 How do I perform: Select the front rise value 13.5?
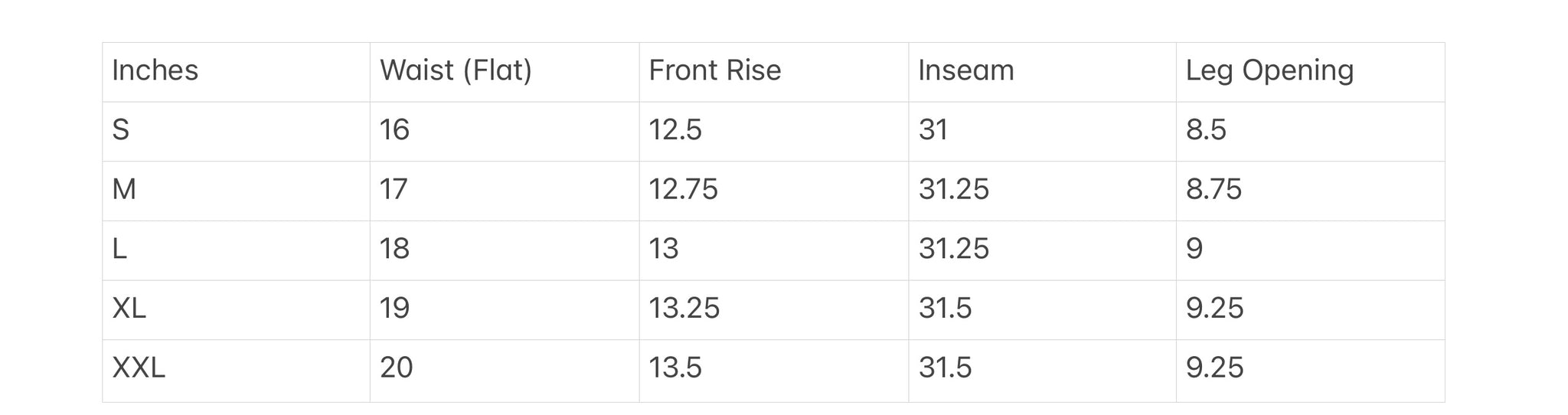click(675, 368)
